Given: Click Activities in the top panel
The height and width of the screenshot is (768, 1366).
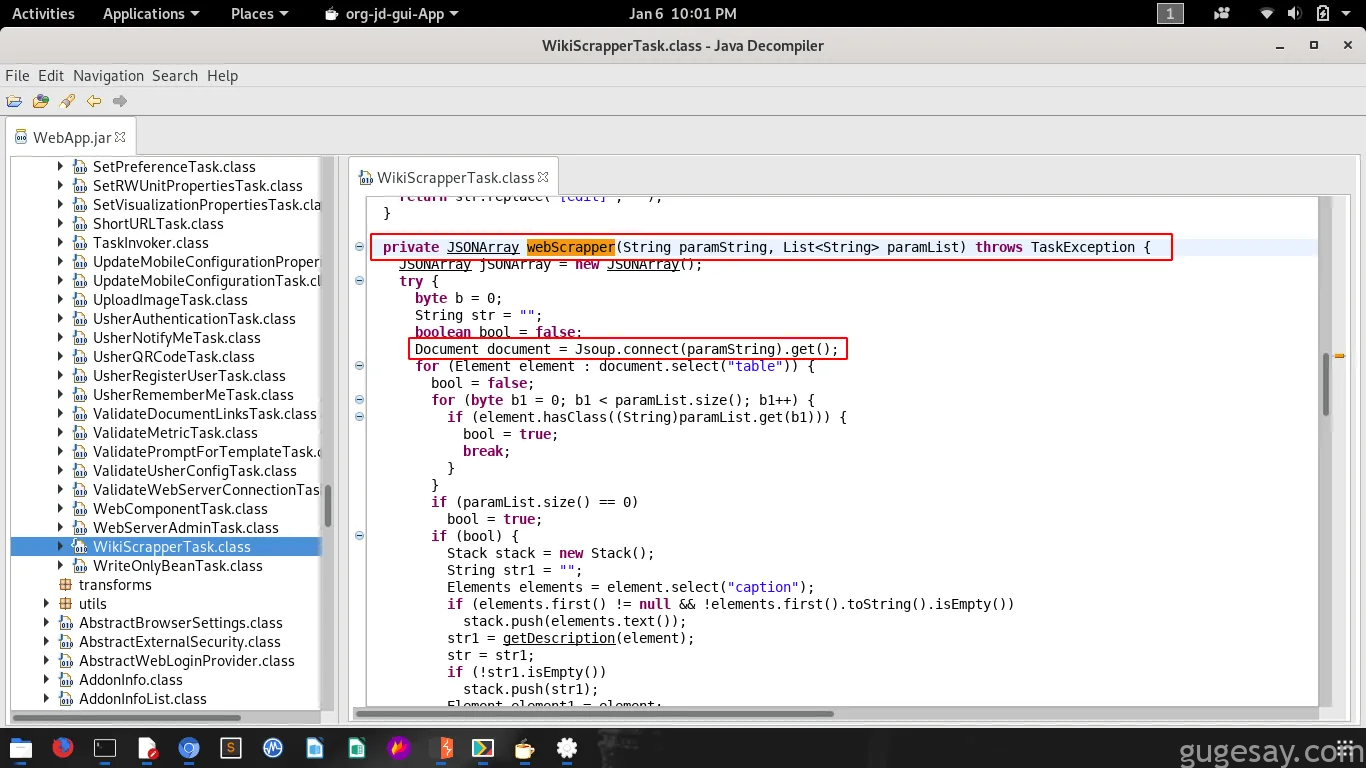Looking at the screenshot, I should tap(43, 14).
